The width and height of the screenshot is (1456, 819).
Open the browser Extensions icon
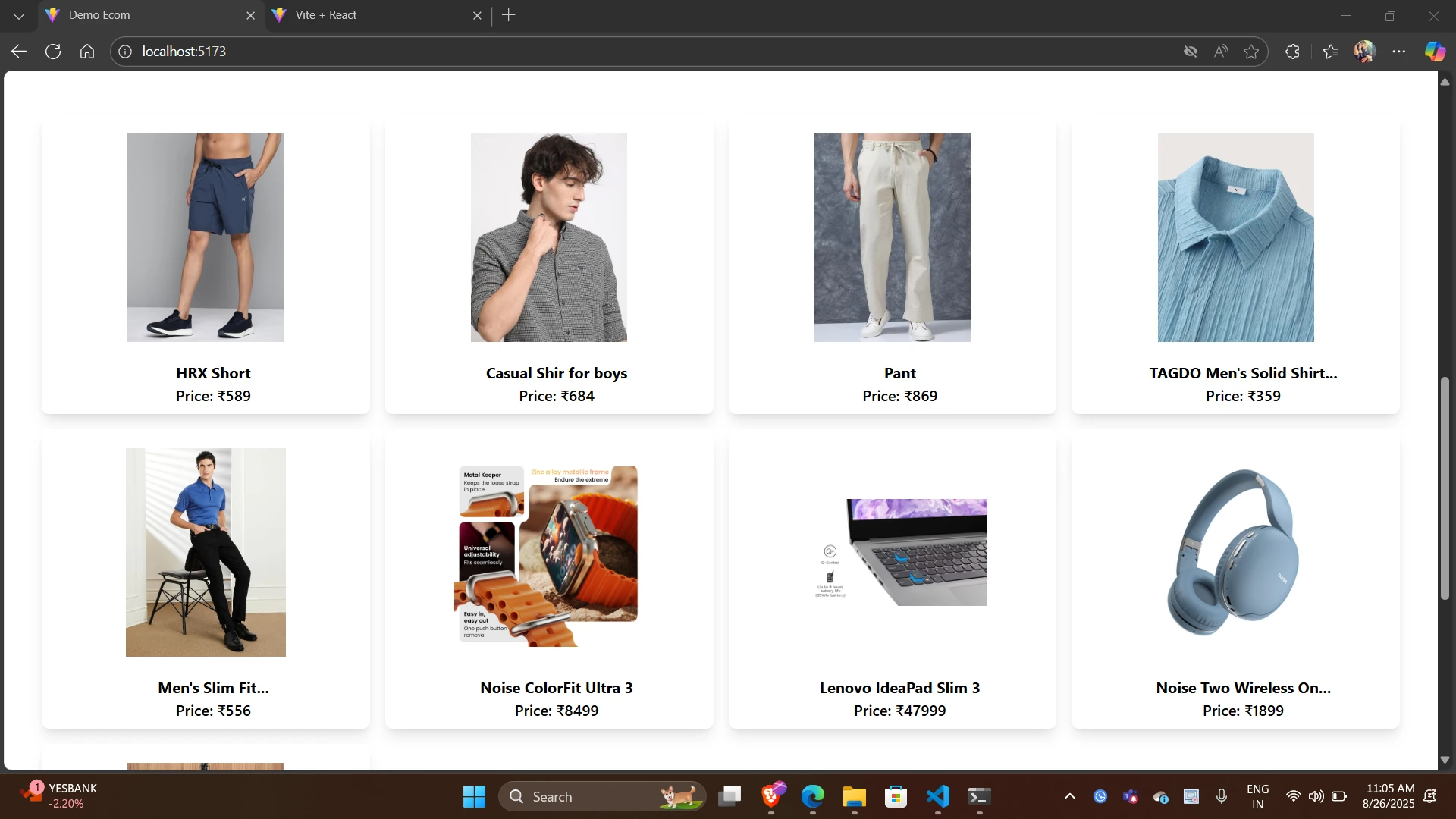(1293, 52)
